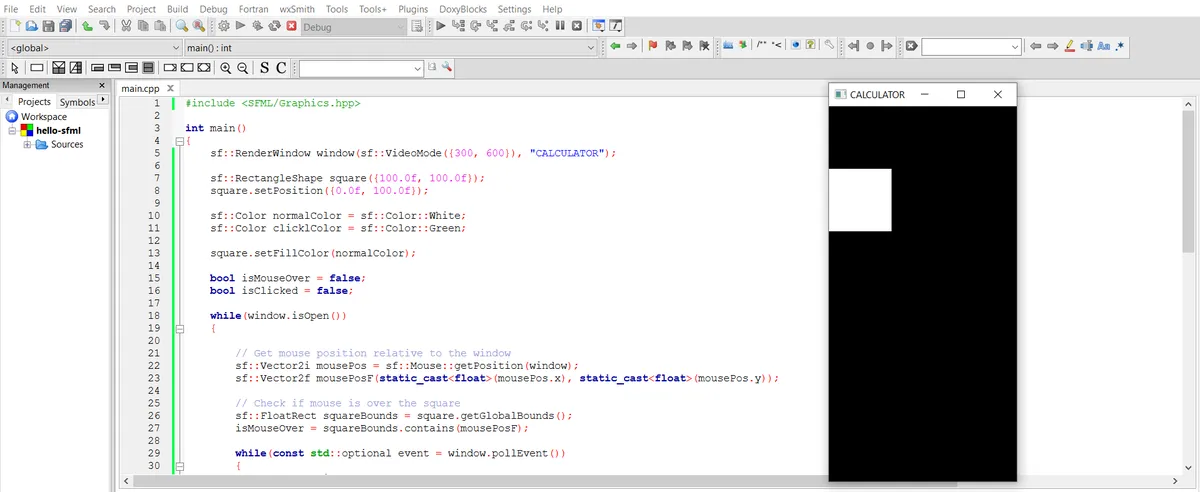1200x492 pixels.
Task: Open the Build menu
Action: [x=177, y=8]
